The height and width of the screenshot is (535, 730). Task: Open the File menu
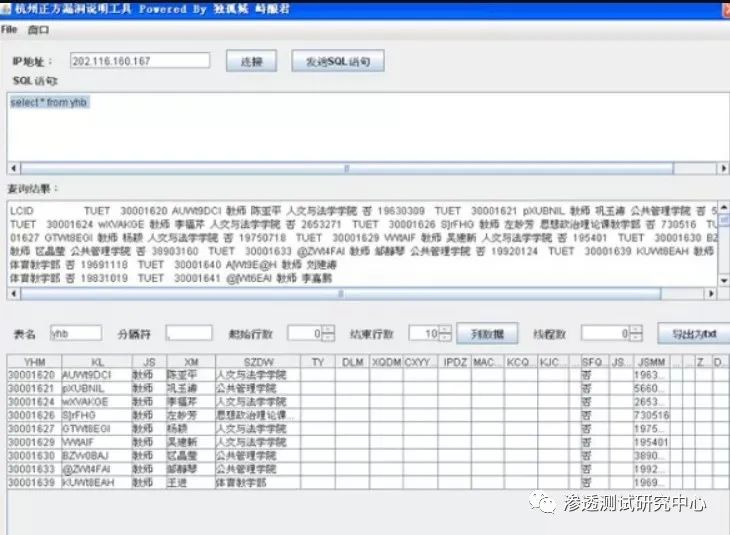pos(9,29)
